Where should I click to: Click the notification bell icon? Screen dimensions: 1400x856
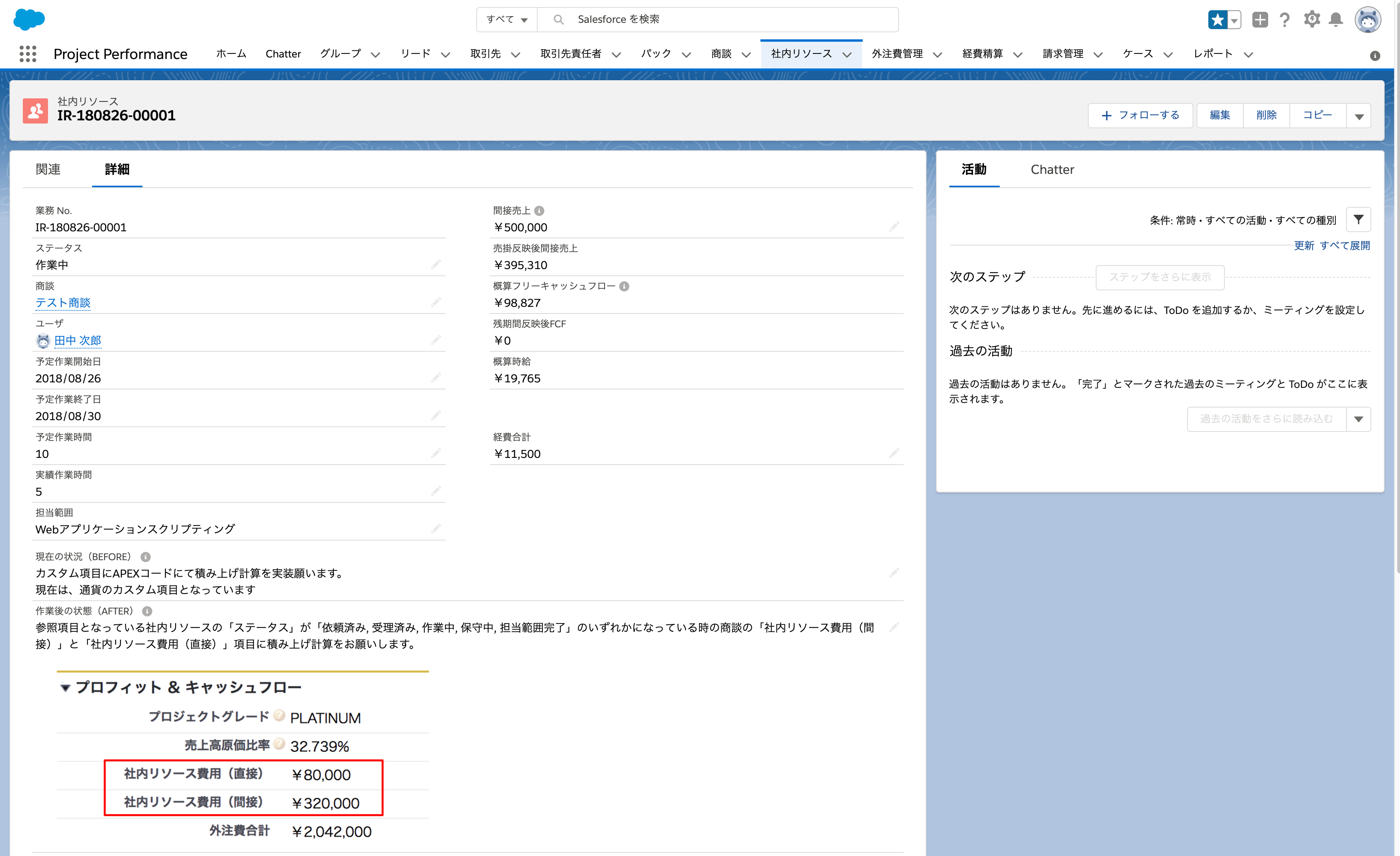[x=1336, y=19]
